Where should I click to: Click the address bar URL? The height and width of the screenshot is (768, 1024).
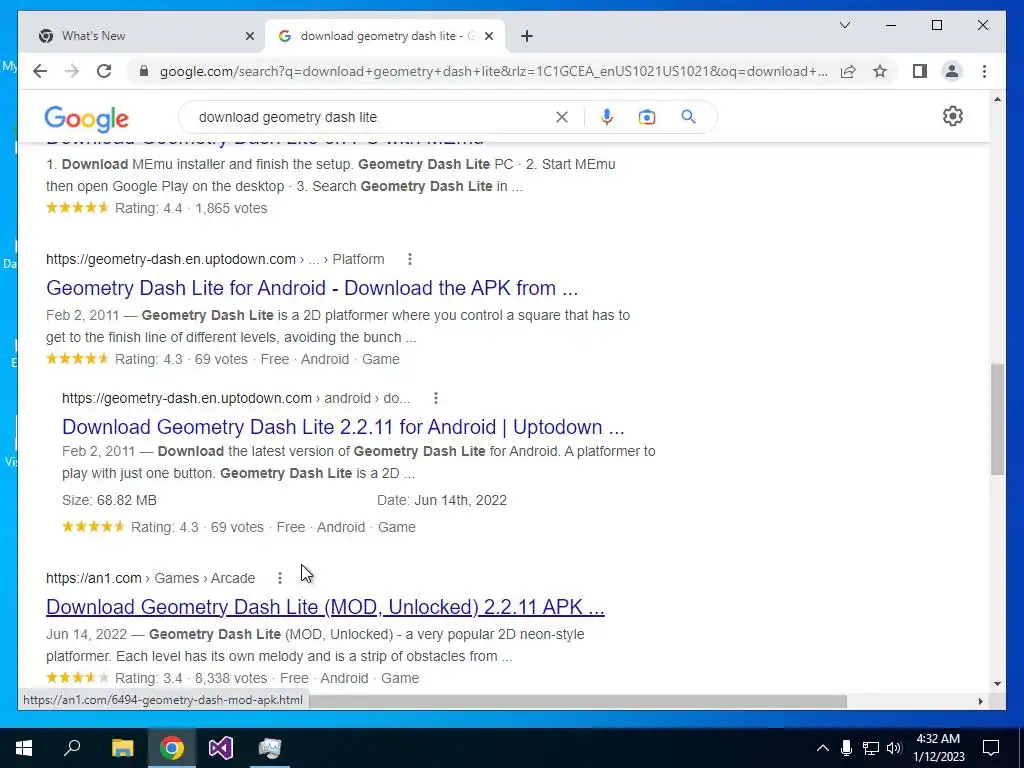click(x=493, y=71)
